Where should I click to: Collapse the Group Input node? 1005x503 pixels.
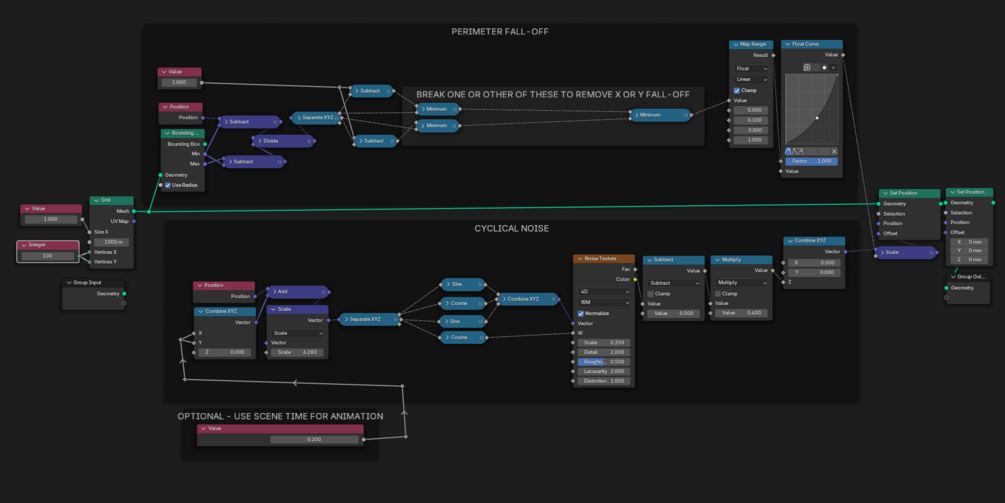coord(69,283)
